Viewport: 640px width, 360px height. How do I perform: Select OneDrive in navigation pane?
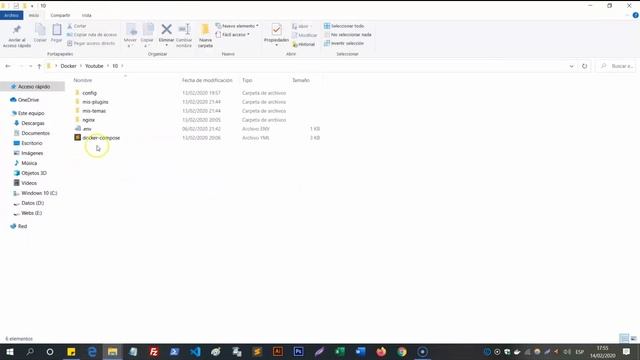click(x=28, y=100)
